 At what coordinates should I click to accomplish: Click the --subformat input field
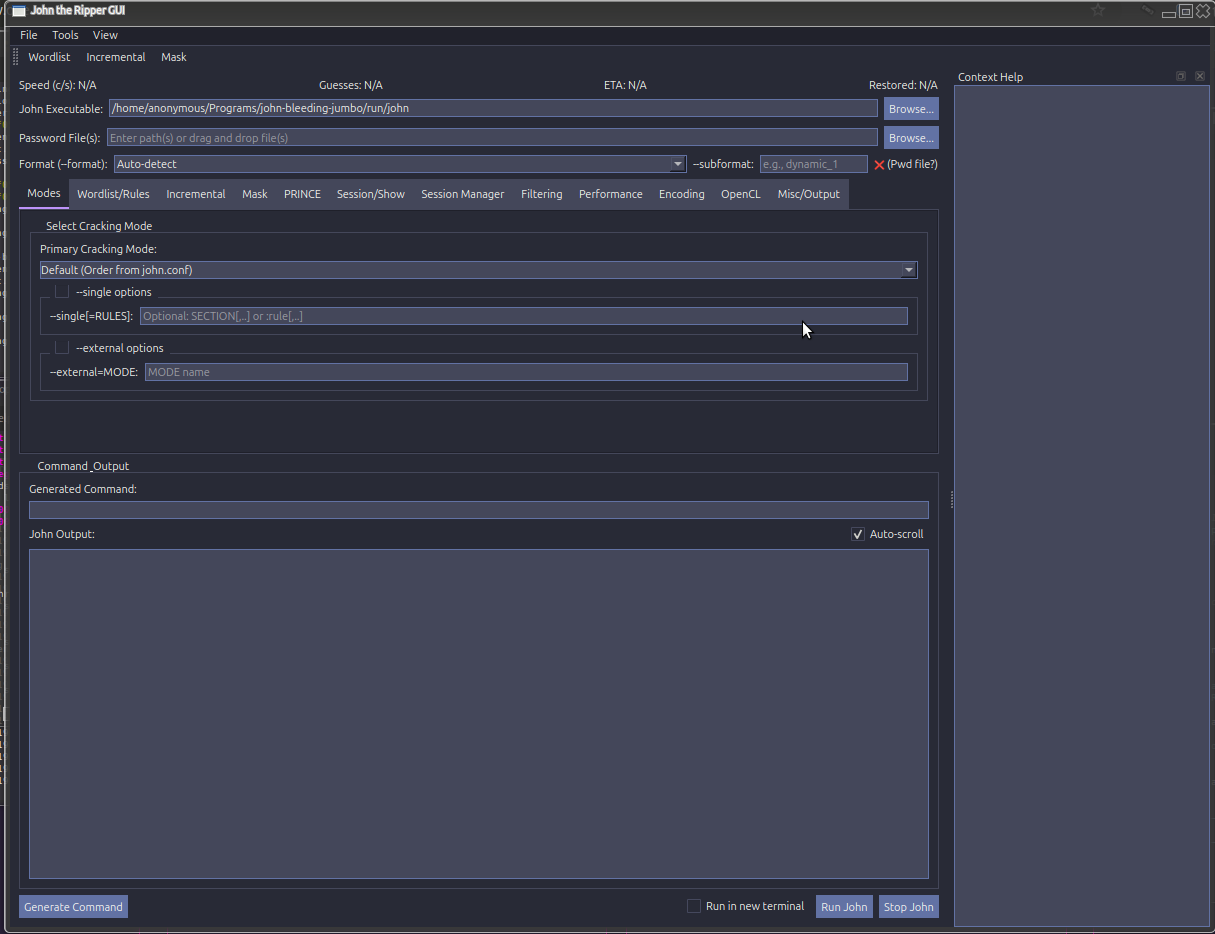pos(814,164)
